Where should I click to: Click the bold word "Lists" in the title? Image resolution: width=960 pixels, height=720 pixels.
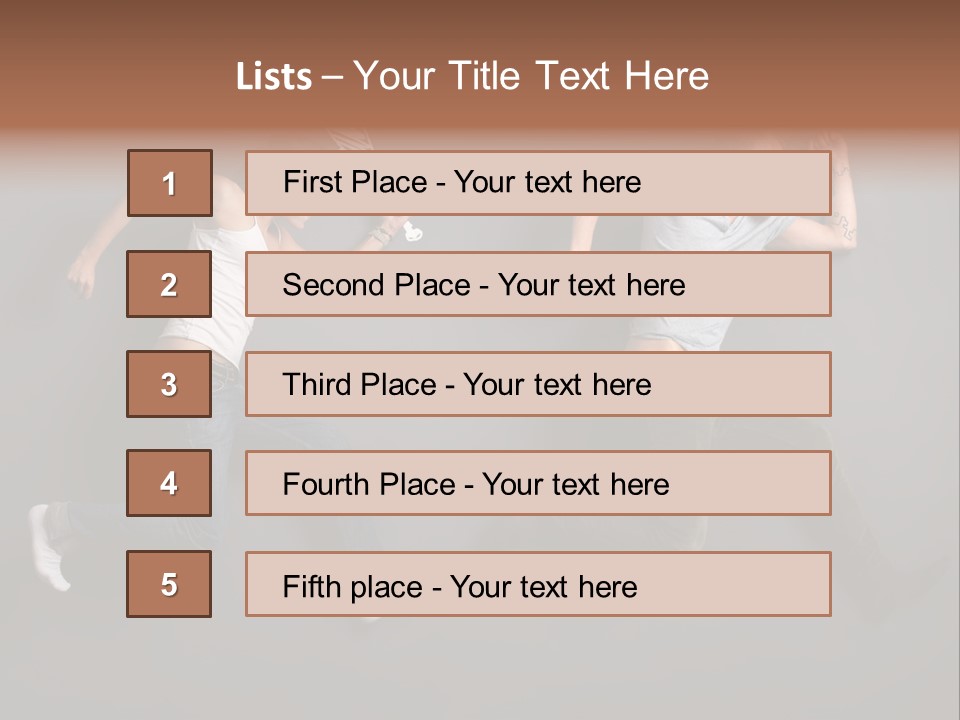(274, 76)
